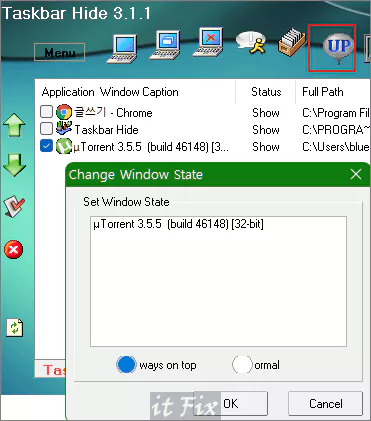The height and width of the screenshot is (421, 371).
Task: Click the green up arrow icon
Action: pos(14,125)
